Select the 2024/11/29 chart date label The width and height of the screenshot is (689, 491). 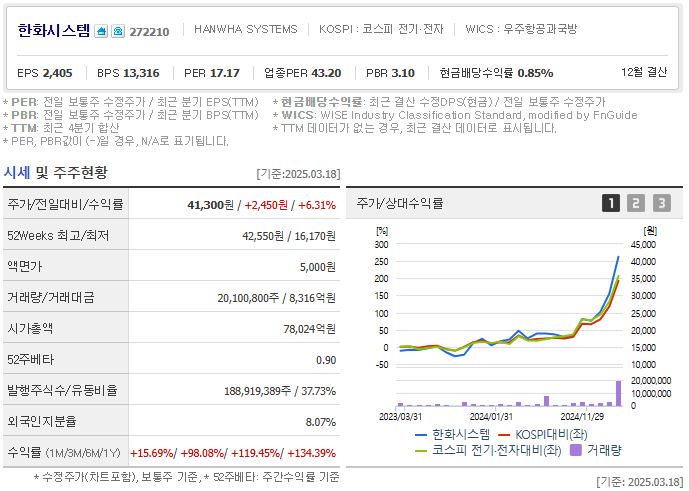point(582,416)
